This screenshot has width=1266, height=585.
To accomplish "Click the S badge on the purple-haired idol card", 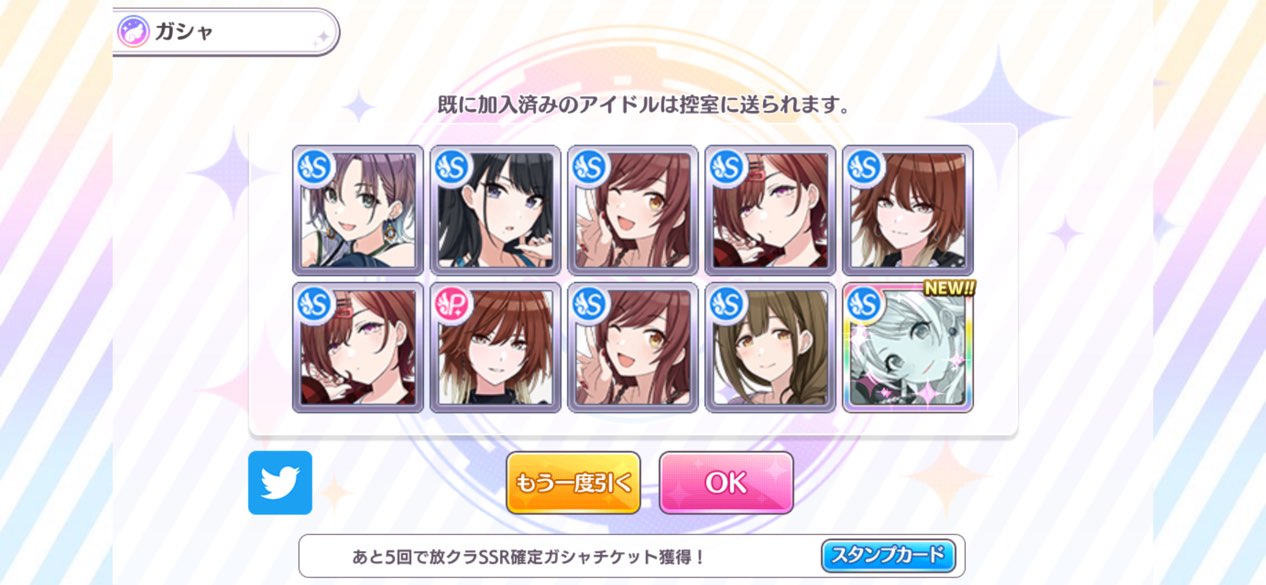I will 314,167.
